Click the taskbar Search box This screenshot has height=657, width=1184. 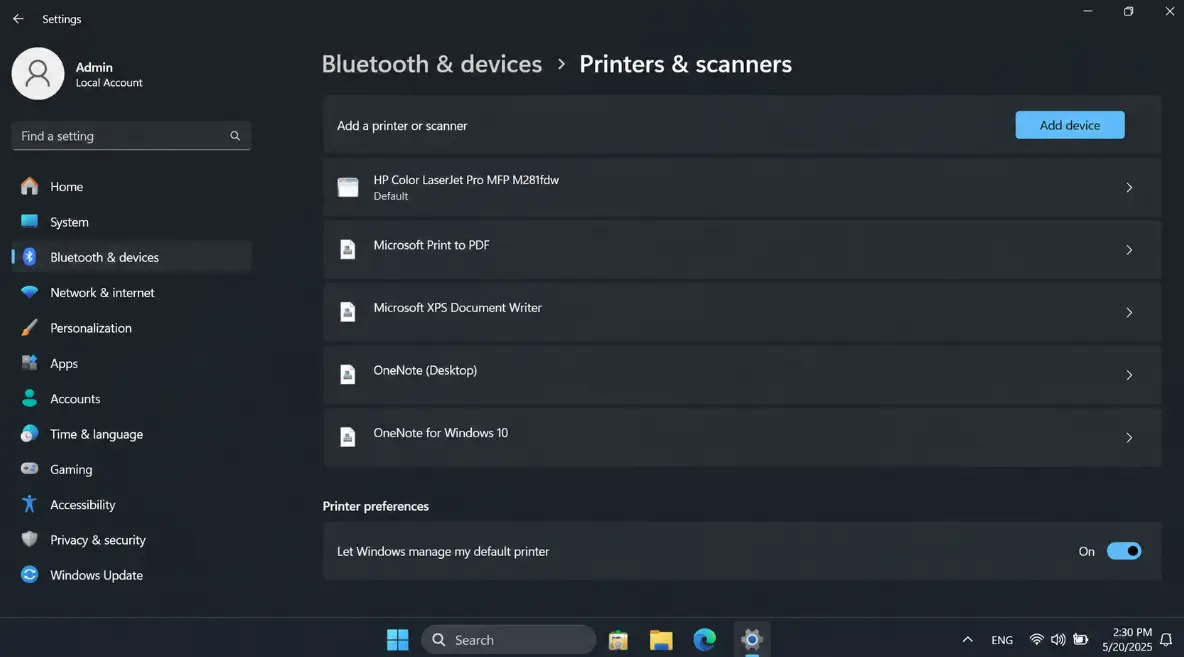tap(508, 640)
